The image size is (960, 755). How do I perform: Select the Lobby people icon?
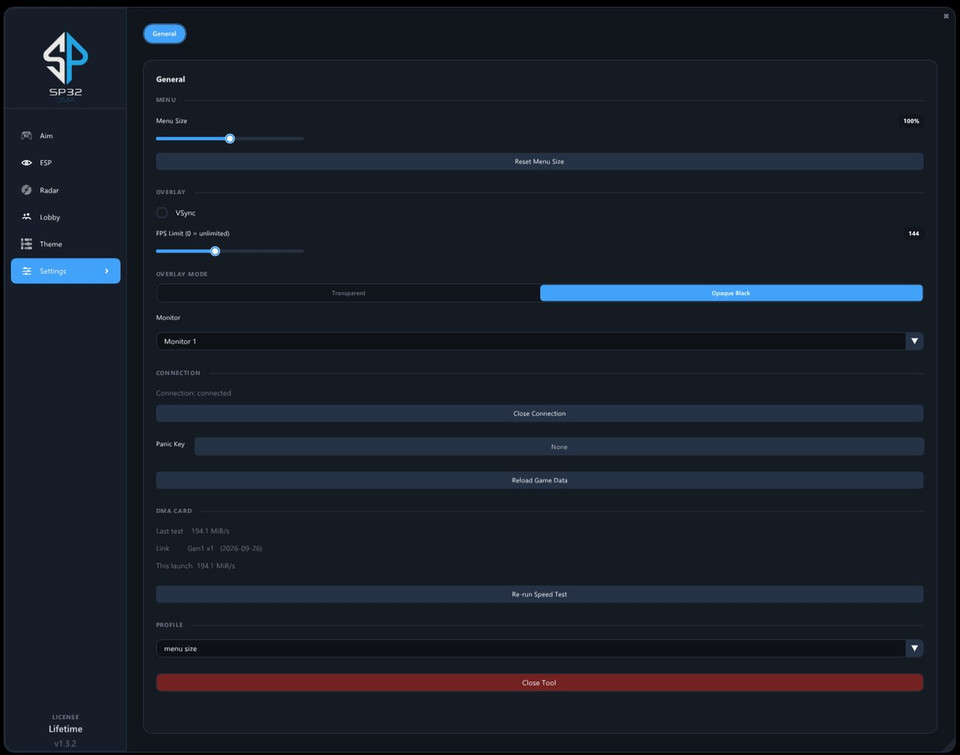click(x=26, y=217)
